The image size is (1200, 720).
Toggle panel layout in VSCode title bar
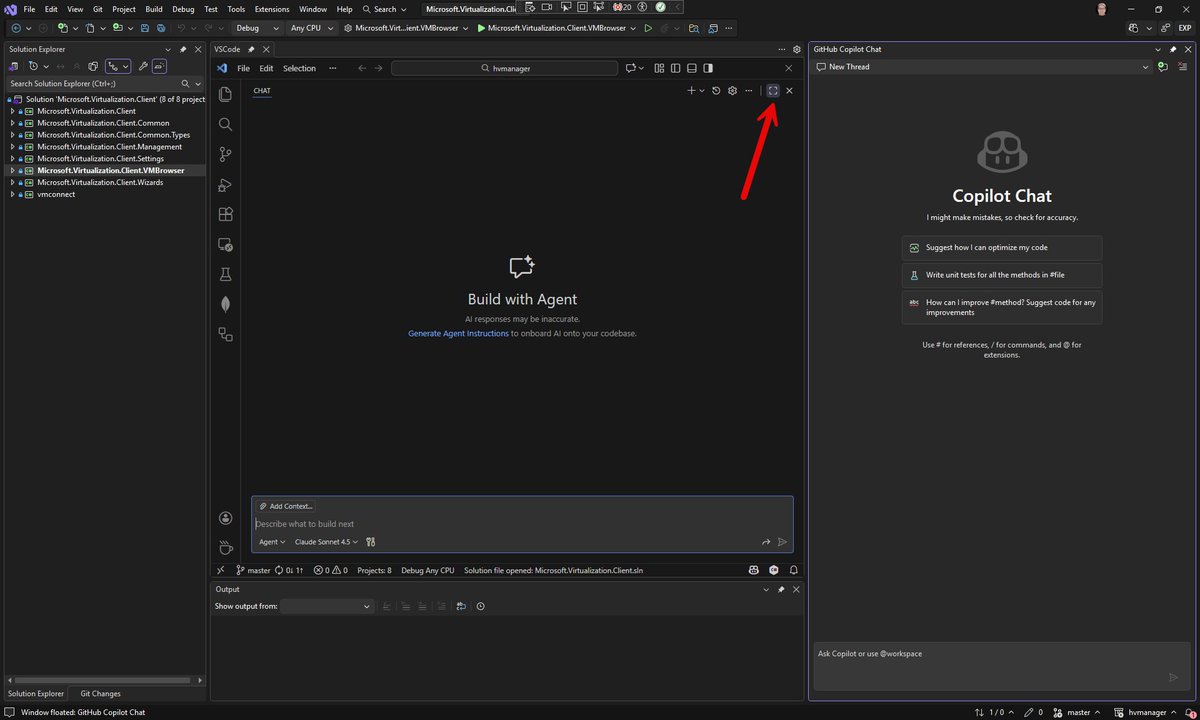(x=692, y=68)
